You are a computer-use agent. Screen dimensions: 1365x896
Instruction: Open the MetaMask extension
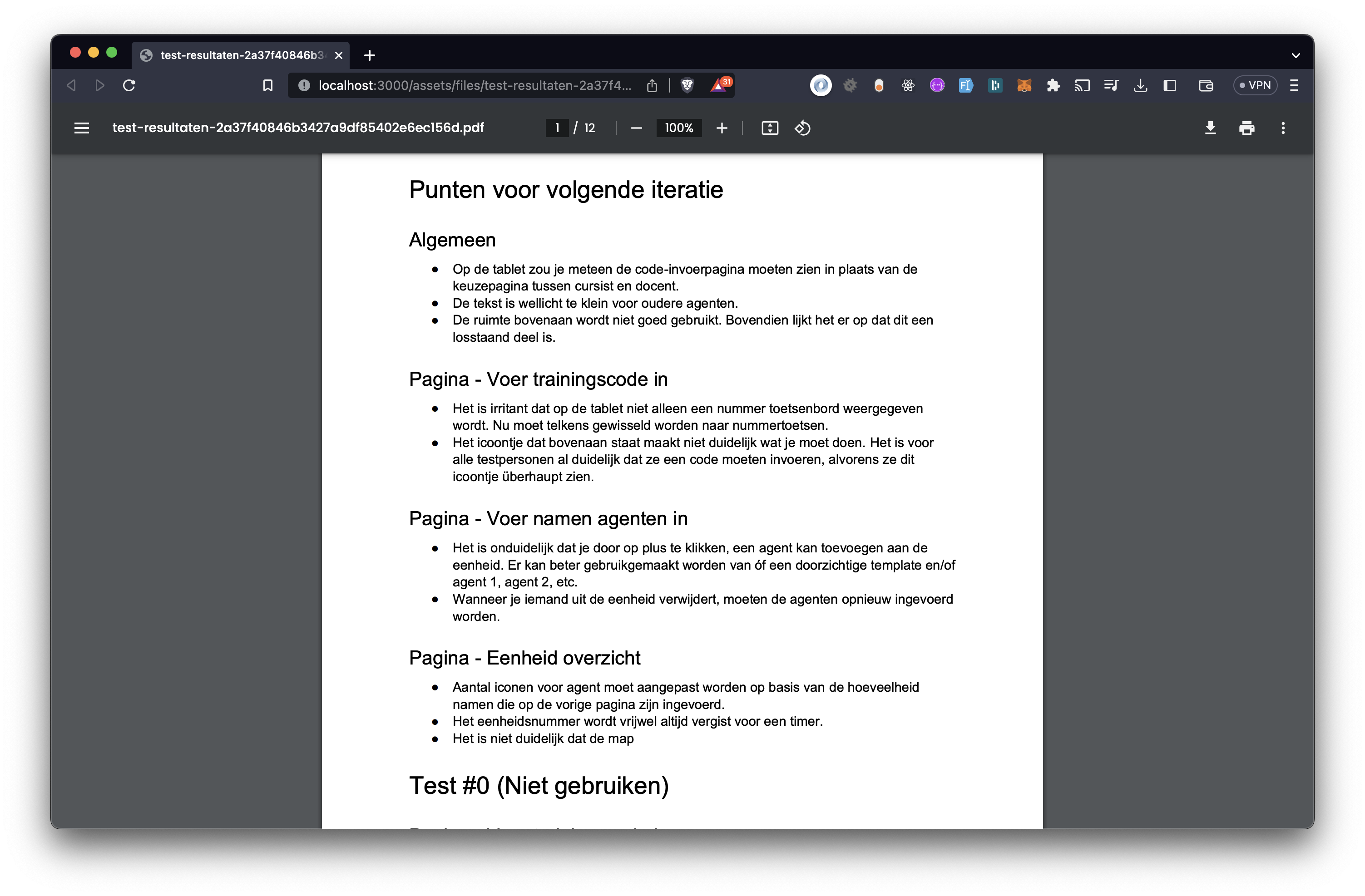click(1024, 85)
